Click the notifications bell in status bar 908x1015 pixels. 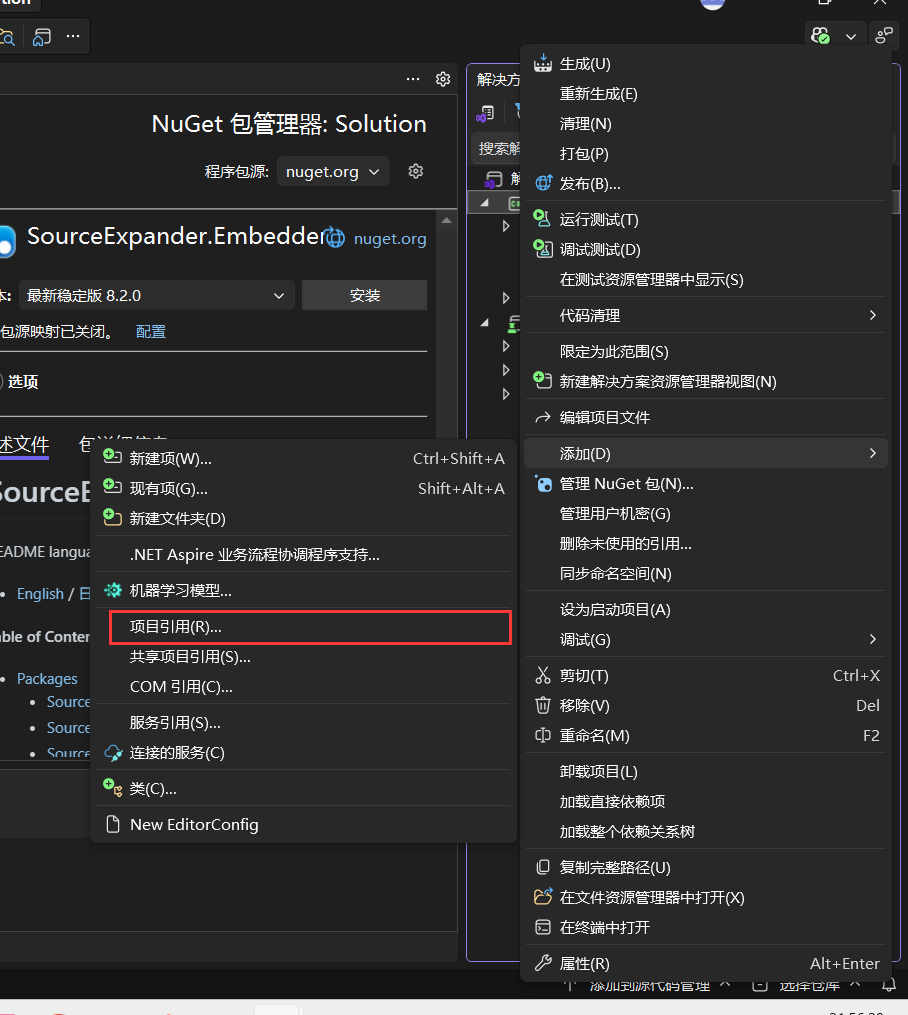point(889,985)
